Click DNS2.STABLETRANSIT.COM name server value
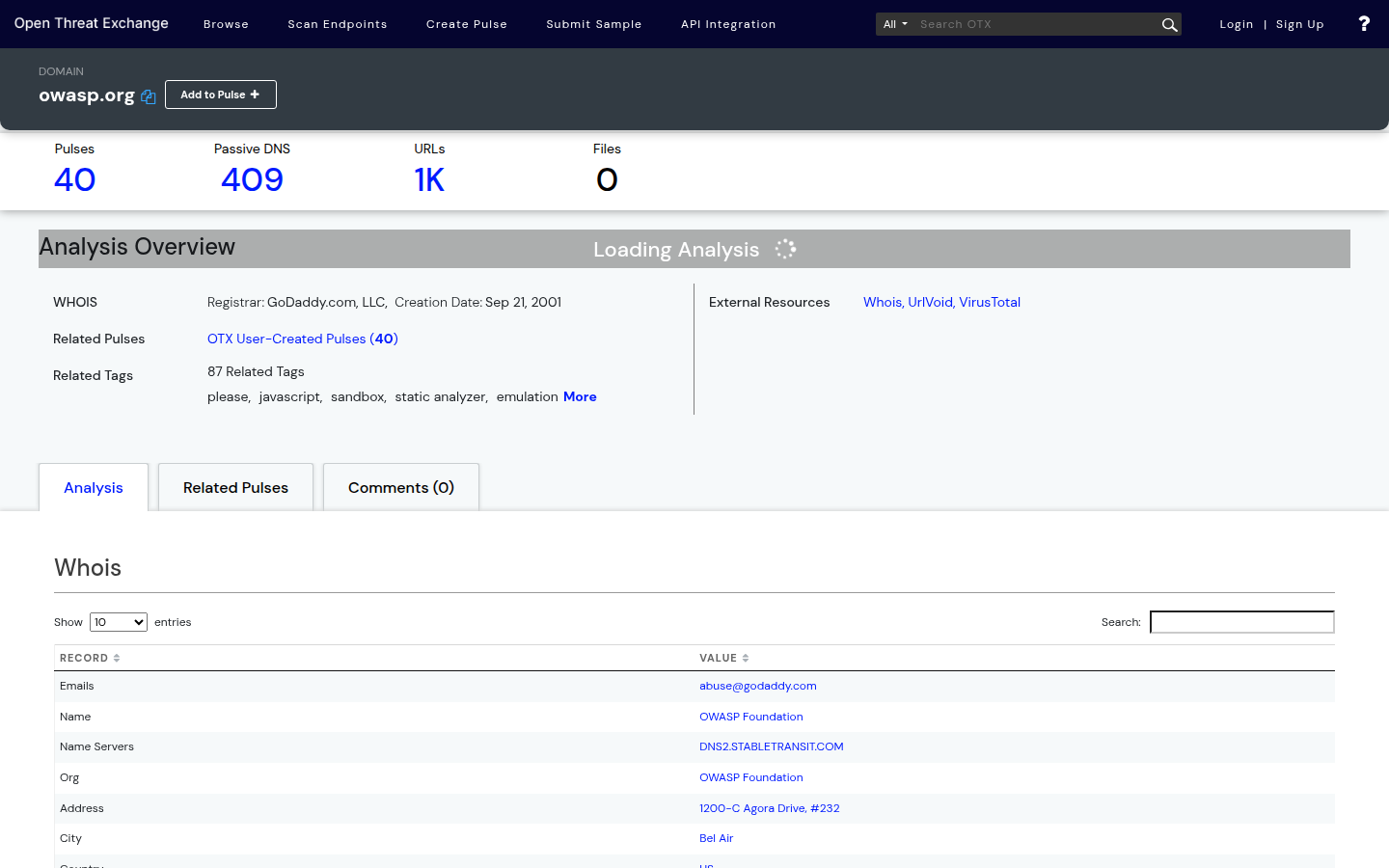 coord(772,746)
